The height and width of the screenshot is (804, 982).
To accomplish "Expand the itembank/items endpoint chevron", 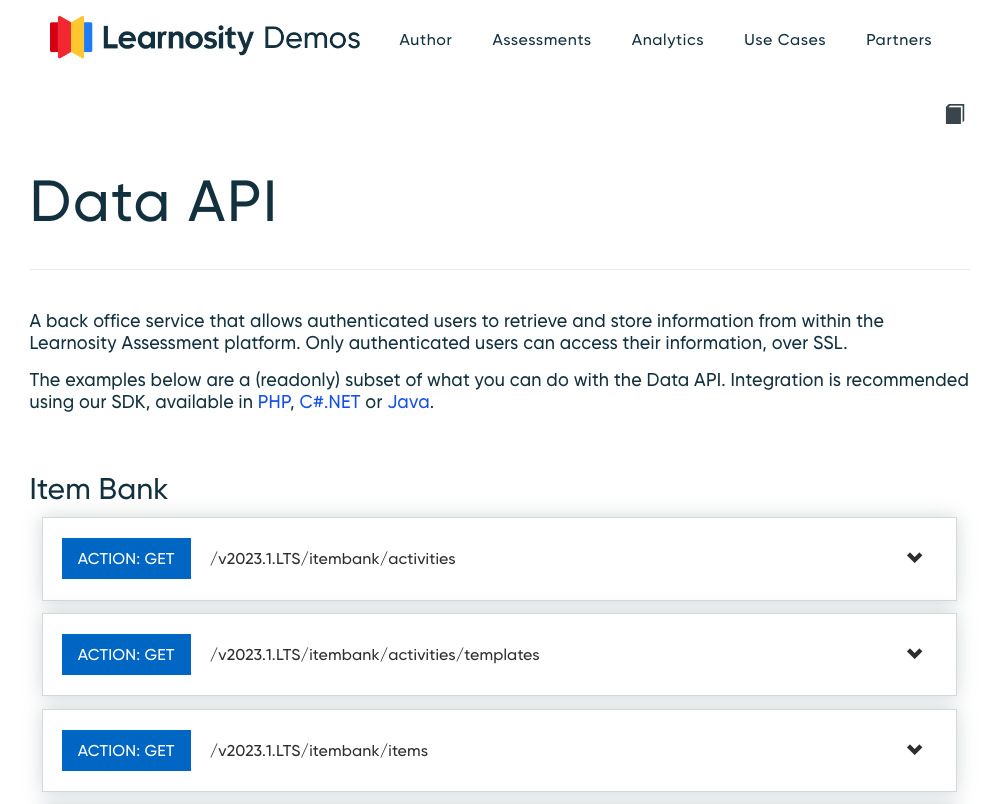I will pos(914,750).
